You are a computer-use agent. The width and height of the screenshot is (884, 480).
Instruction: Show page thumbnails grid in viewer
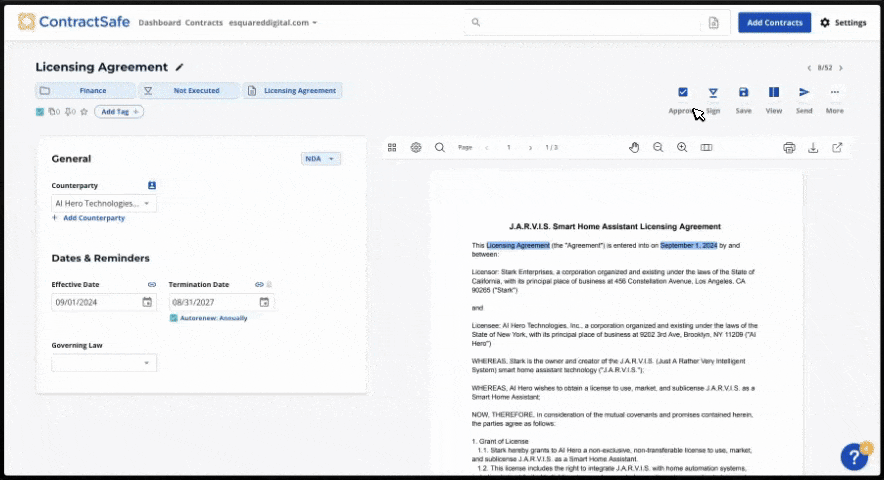click(x=392, y=147)
